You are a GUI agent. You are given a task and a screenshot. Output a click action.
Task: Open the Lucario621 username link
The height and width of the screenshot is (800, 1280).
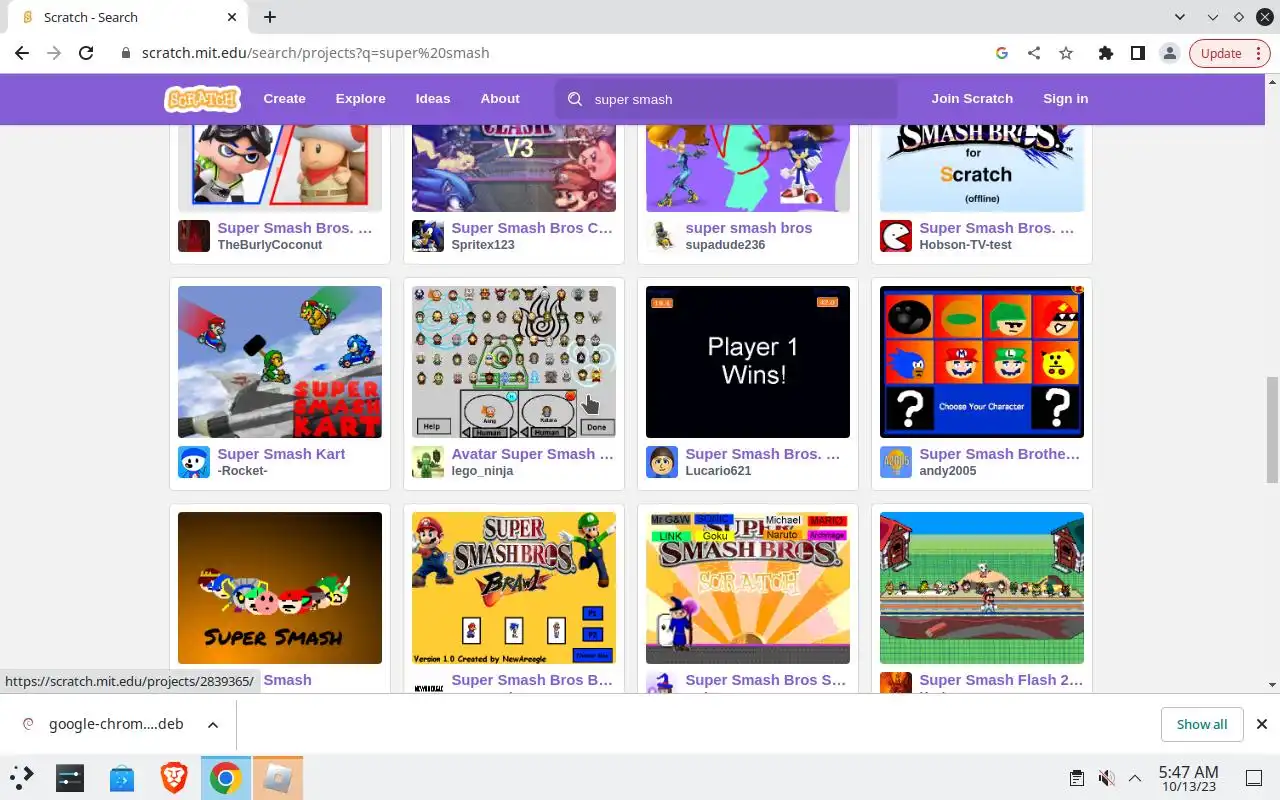[718, 471]
